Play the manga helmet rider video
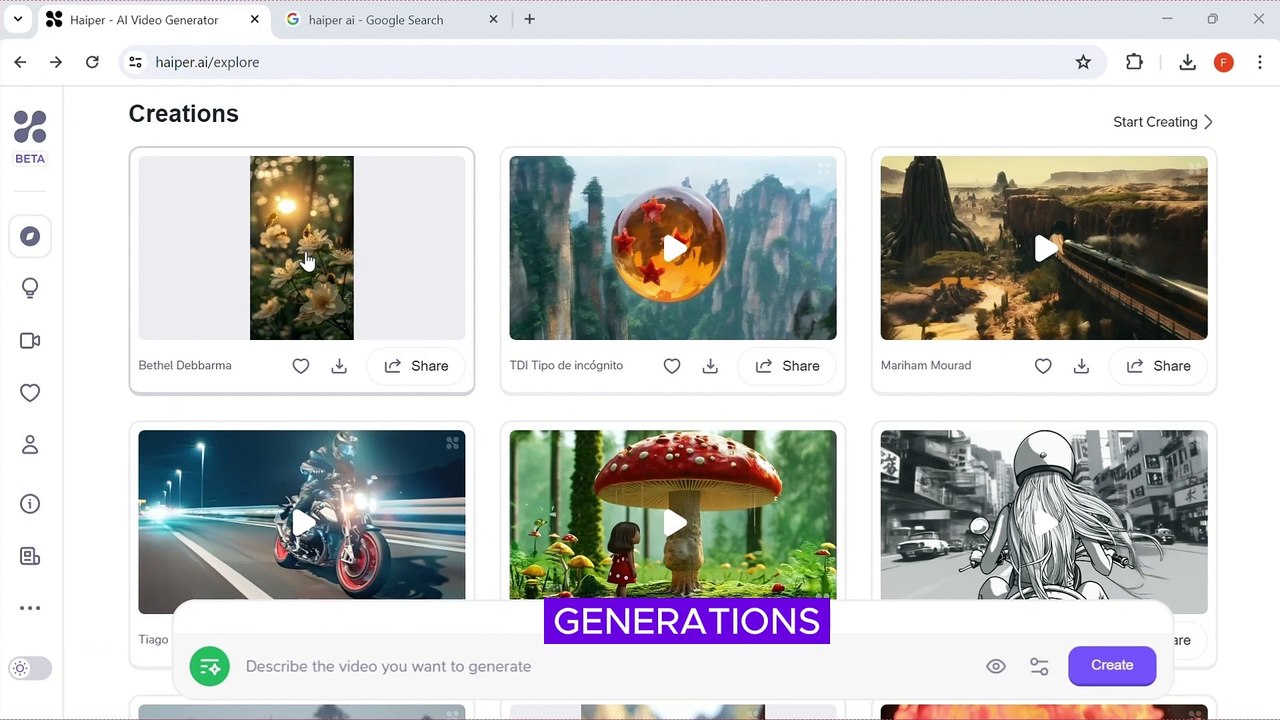 [1044, 522]
